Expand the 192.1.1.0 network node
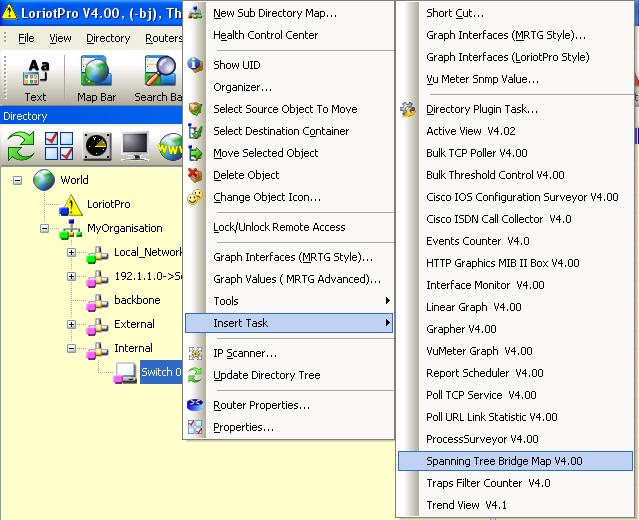639x520 pixels. tap(71, 277)
